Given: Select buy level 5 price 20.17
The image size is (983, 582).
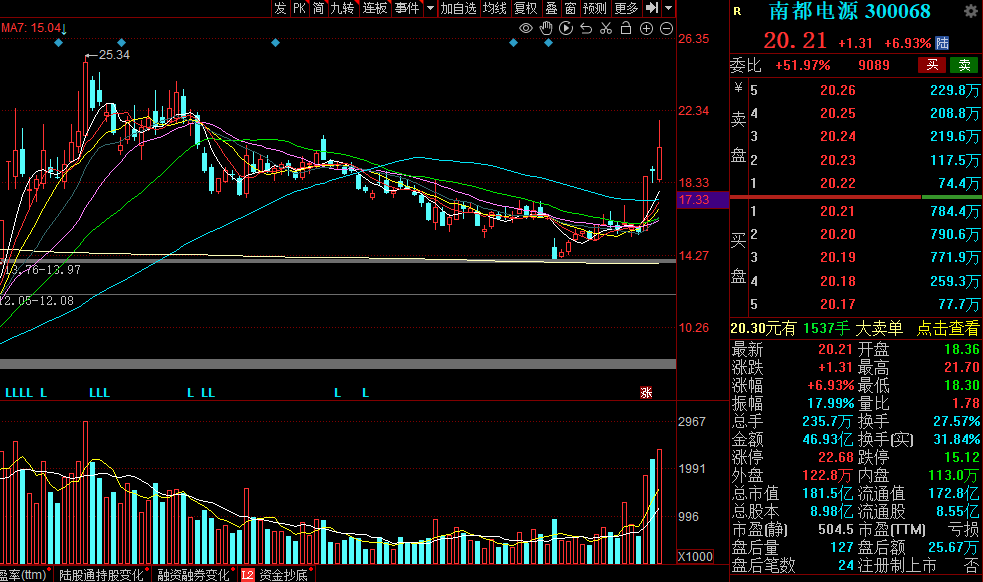Looking at the screenshot, I should coord(838,305).
